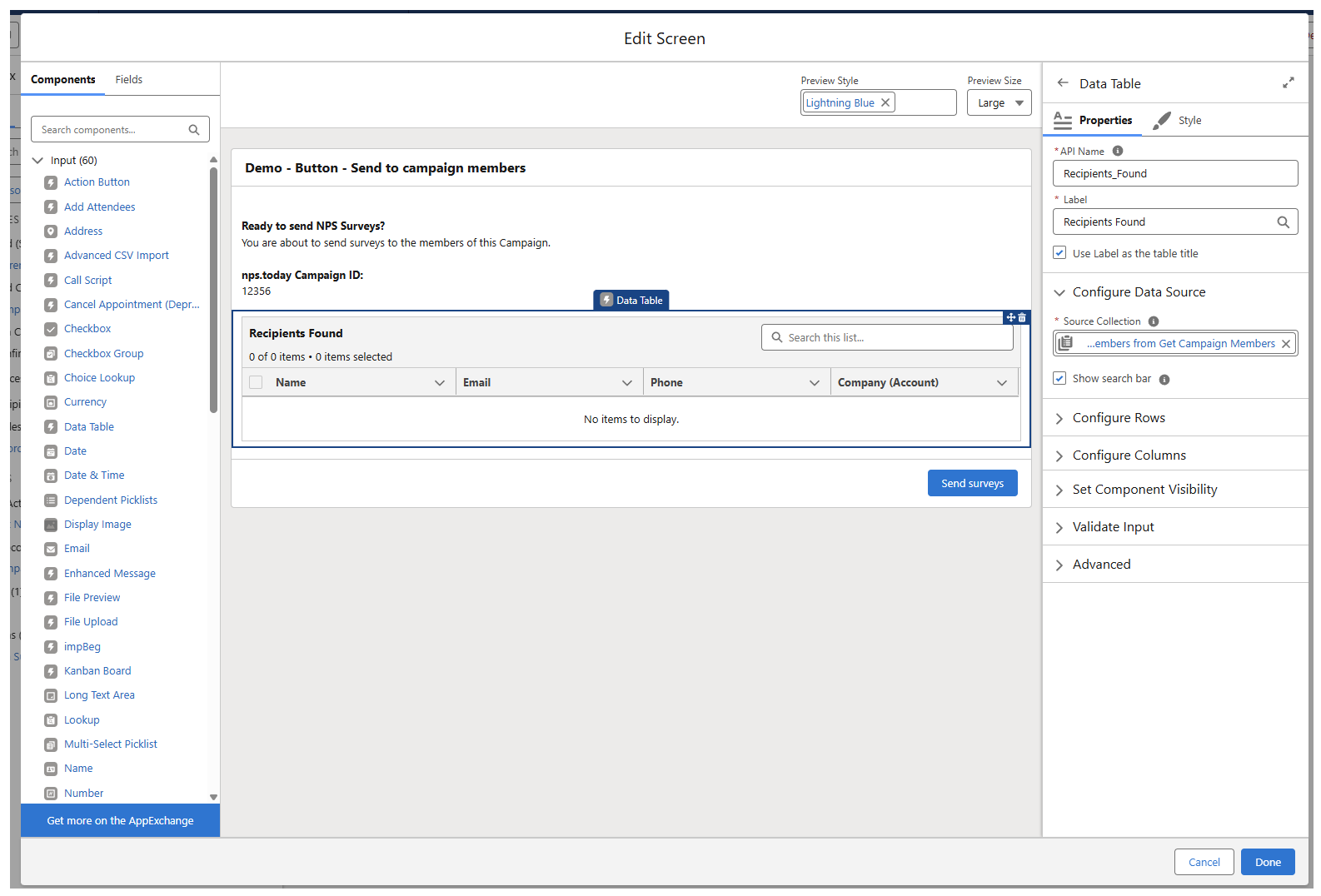Toggle Use Label as the table title checkbox
Screen dimensions: 1321x896
click(x=1059, y=253)
